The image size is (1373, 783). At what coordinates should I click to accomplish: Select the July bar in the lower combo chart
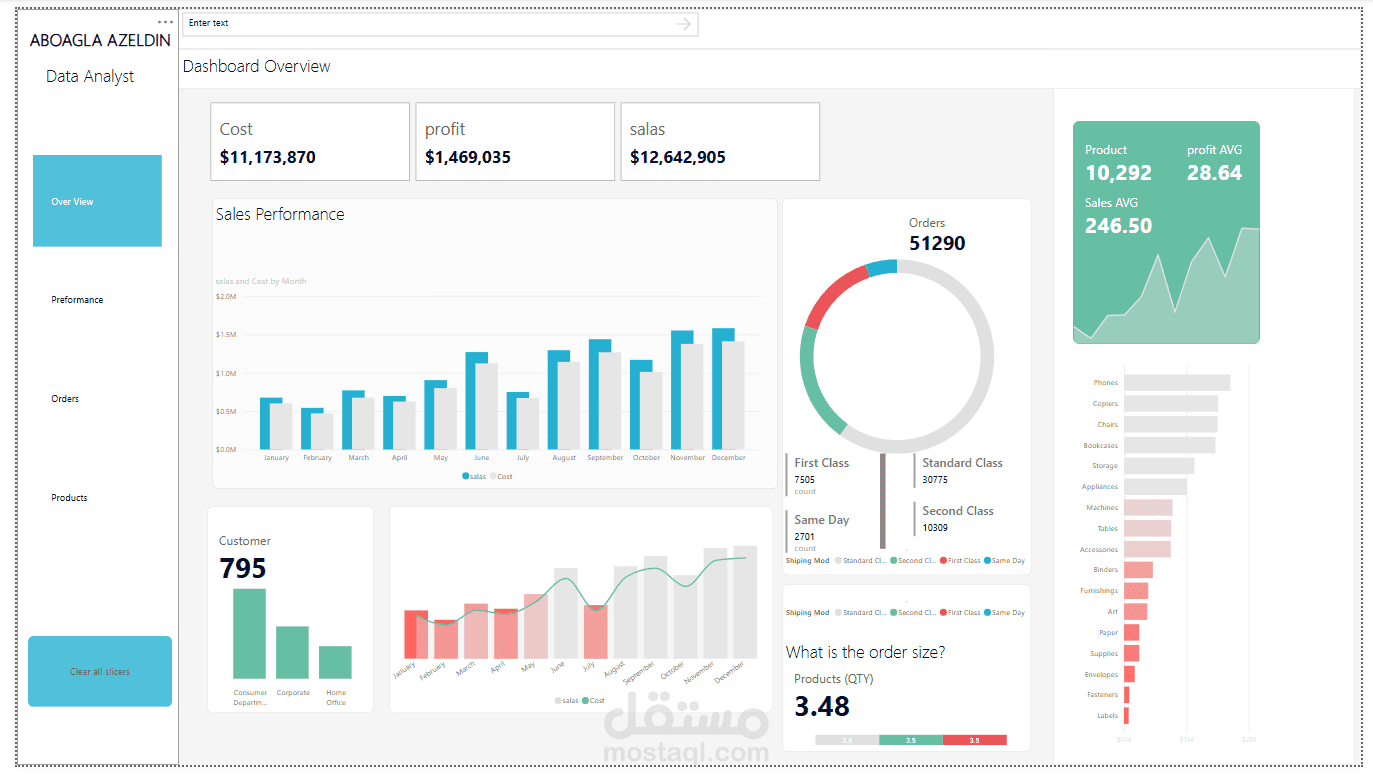point(596,631)
